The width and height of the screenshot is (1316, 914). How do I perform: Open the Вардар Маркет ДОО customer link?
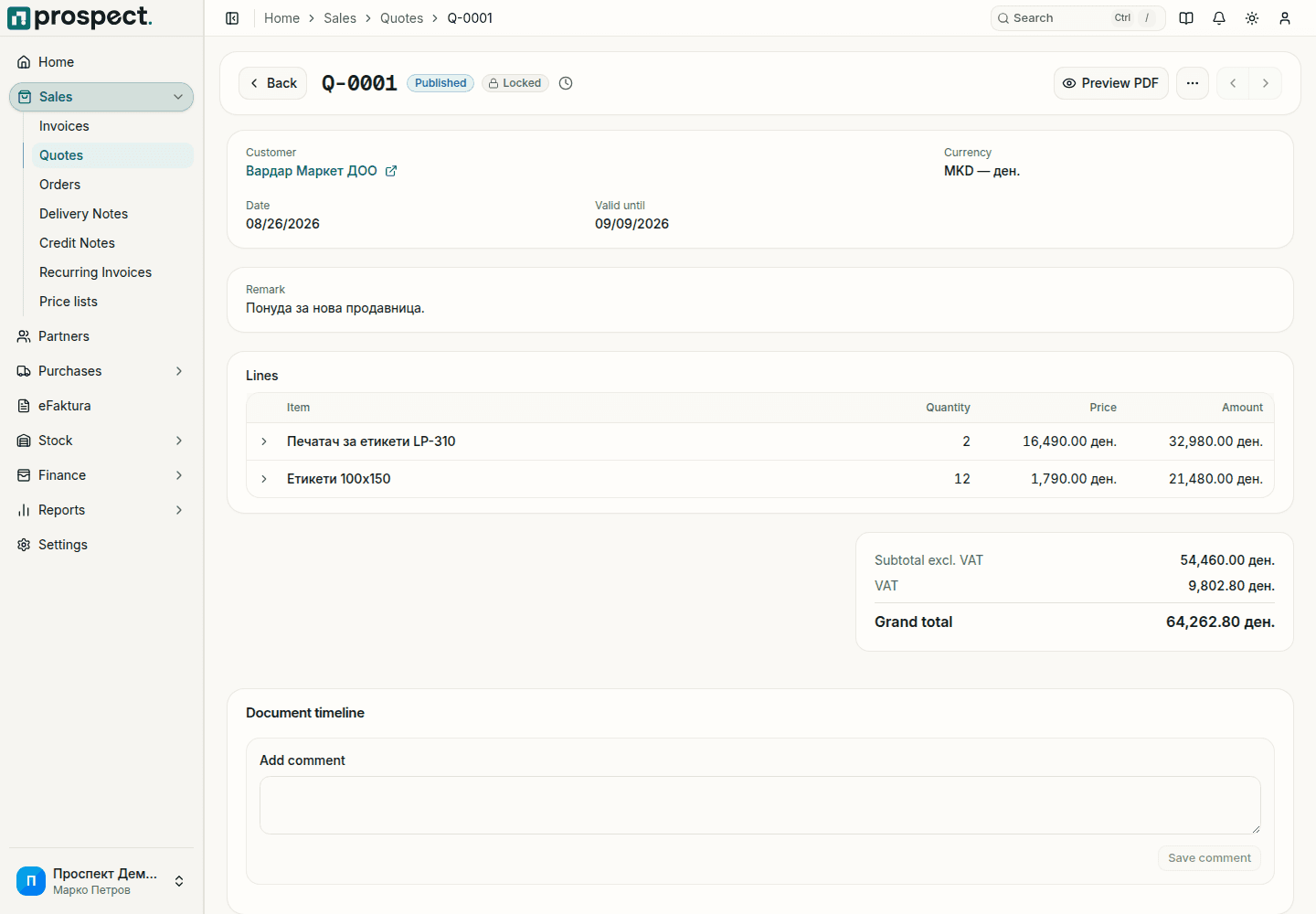[x=312, y=171]
